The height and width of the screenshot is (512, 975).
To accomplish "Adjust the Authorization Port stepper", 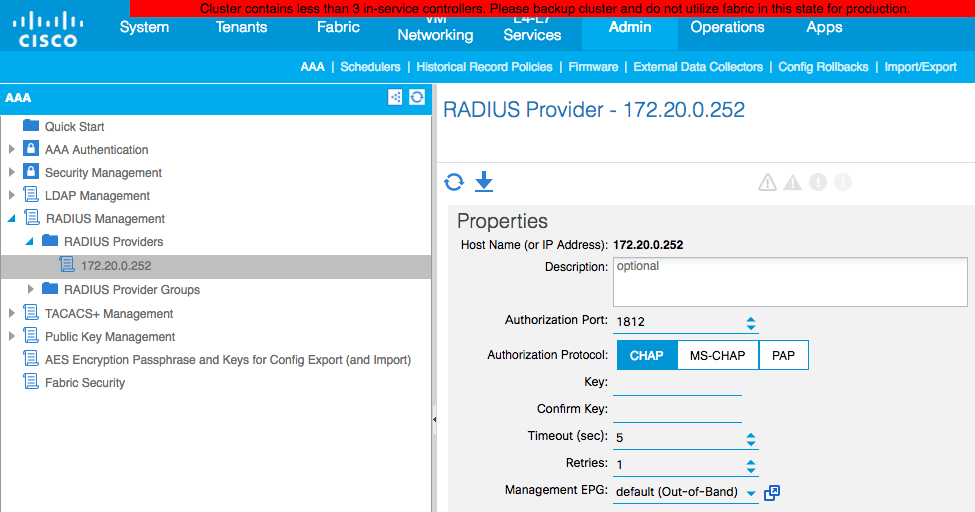I will (x=751, y=323).
